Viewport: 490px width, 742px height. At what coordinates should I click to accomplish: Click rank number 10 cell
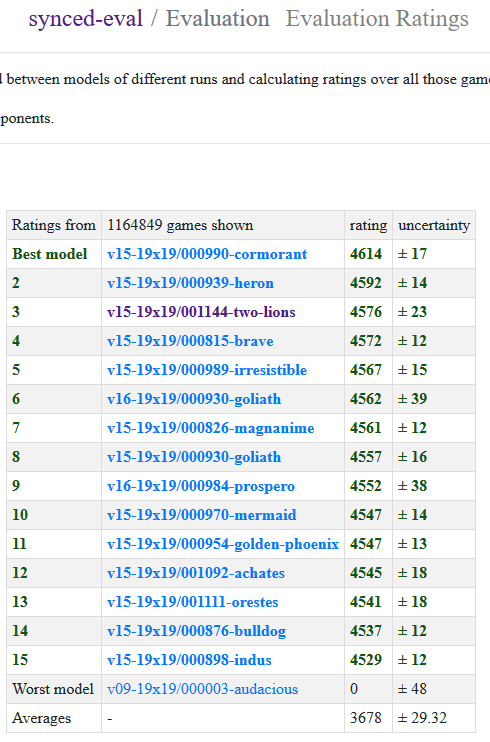[54, 515]
